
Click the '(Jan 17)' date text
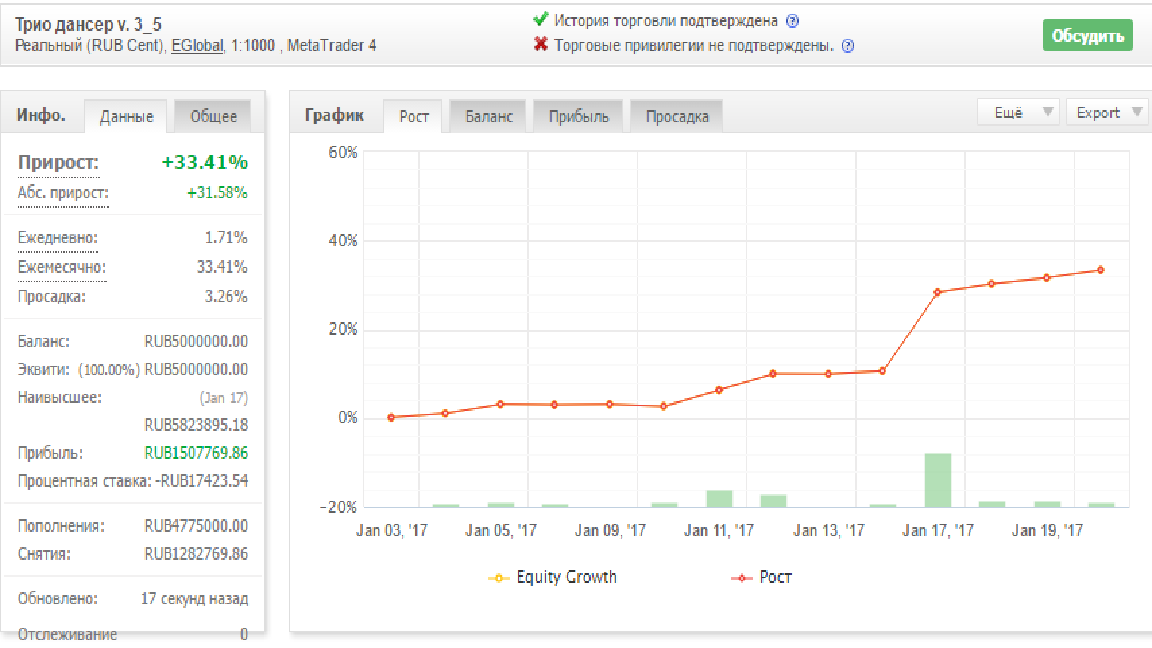(223, 398)
